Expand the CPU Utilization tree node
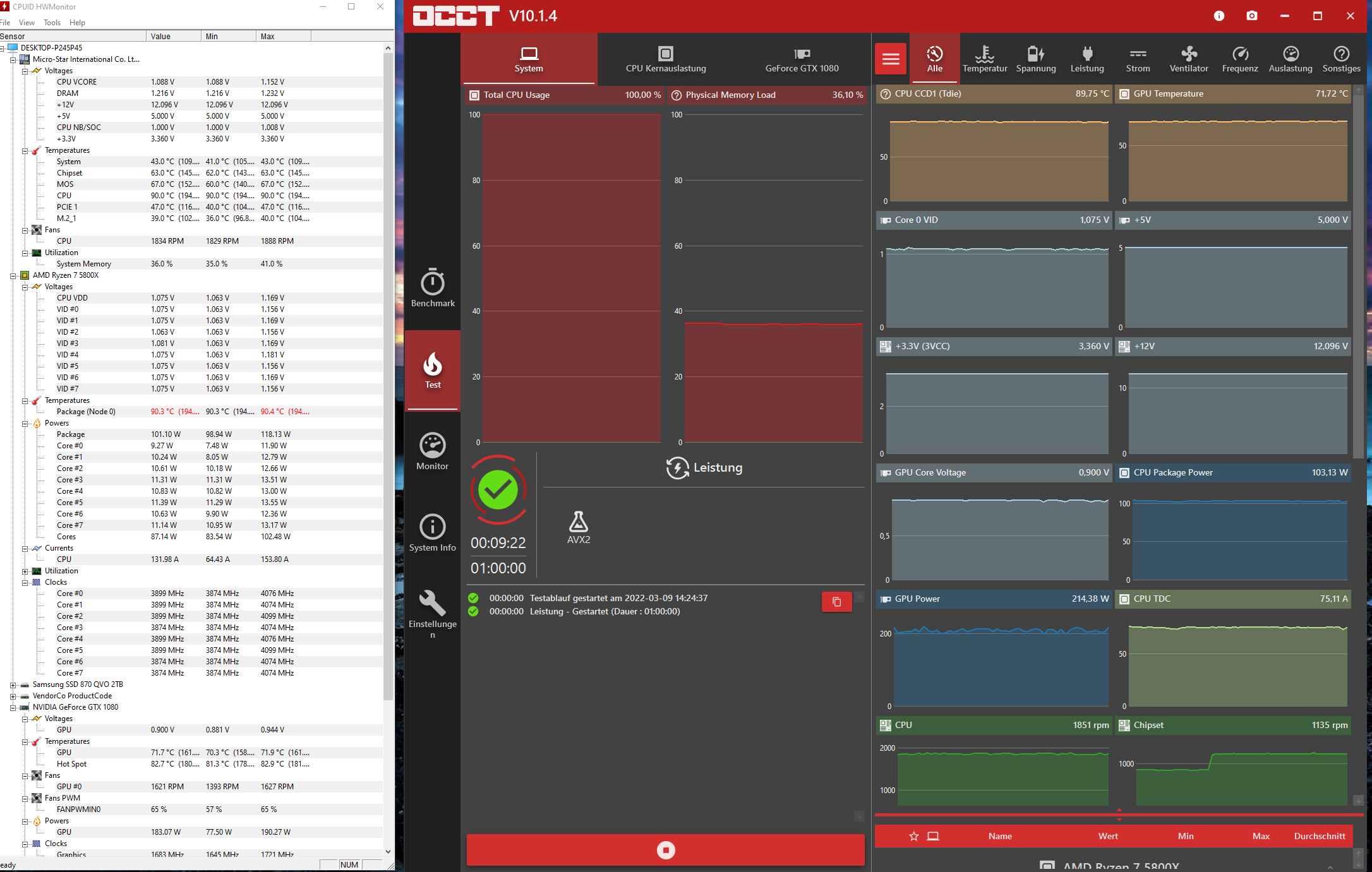Image resolution: width=1372 pixels, height=872 pixels. click(x=25, y=571)
